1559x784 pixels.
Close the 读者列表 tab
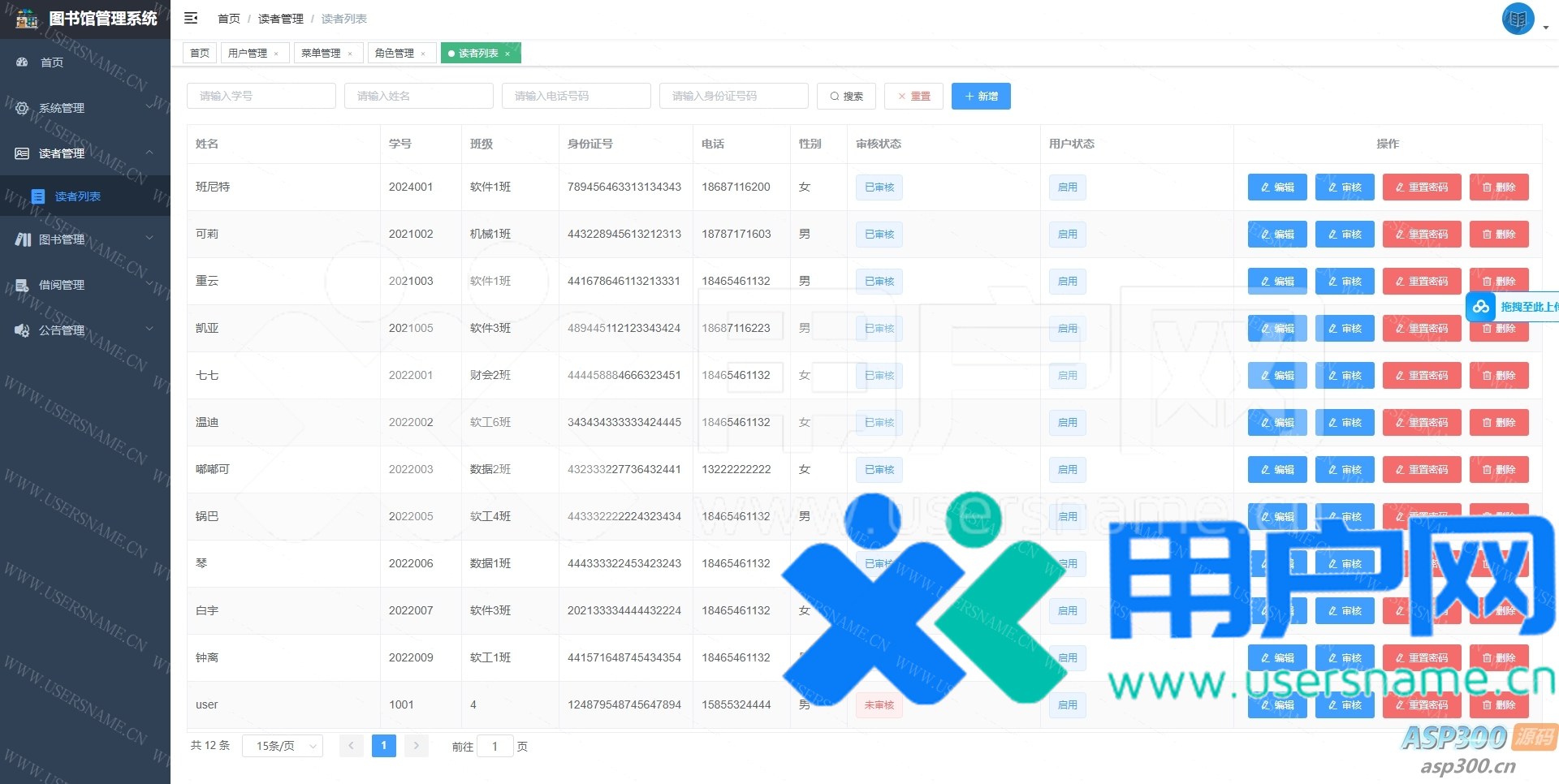[507, 54]
